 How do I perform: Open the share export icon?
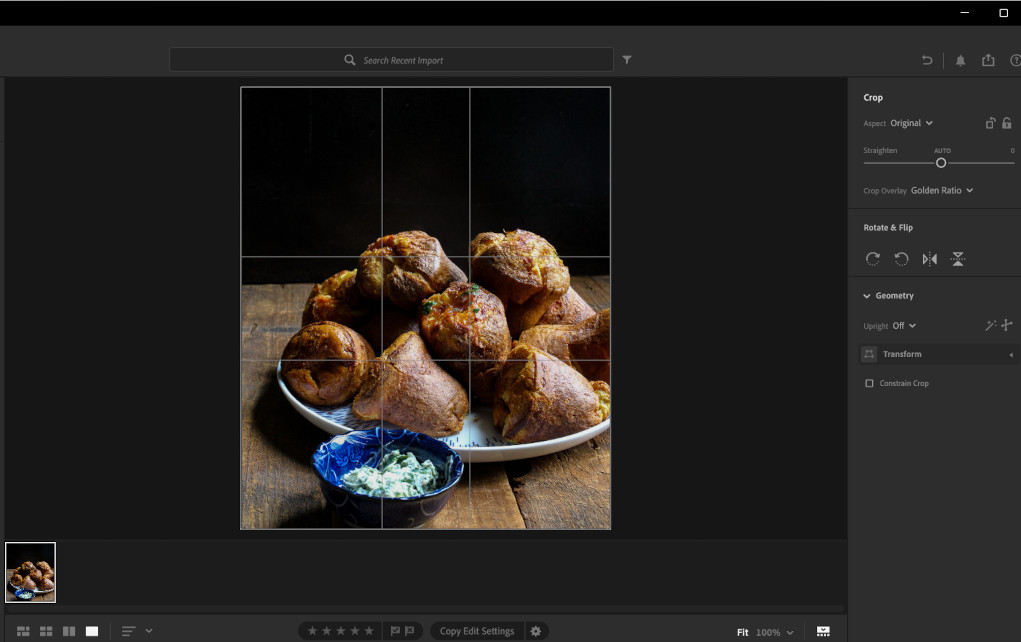(x=988, y=60)
